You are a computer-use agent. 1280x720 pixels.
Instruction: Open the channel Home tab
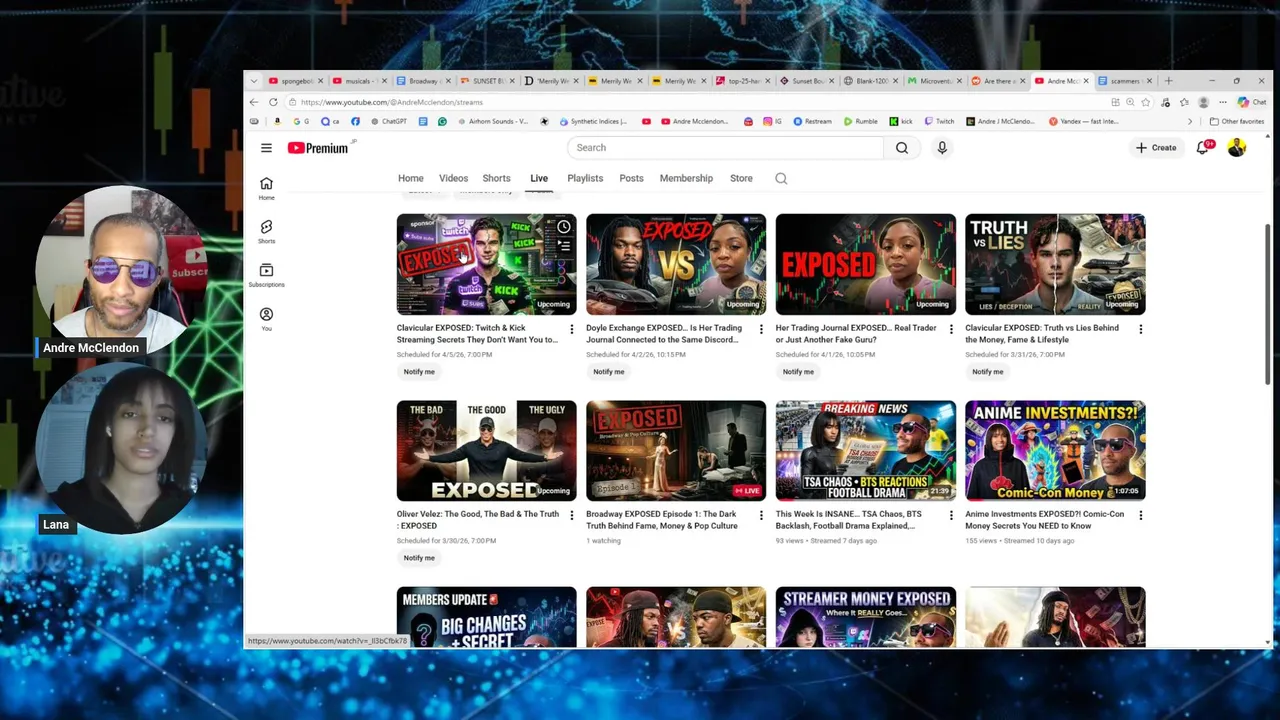click(411, 178)
